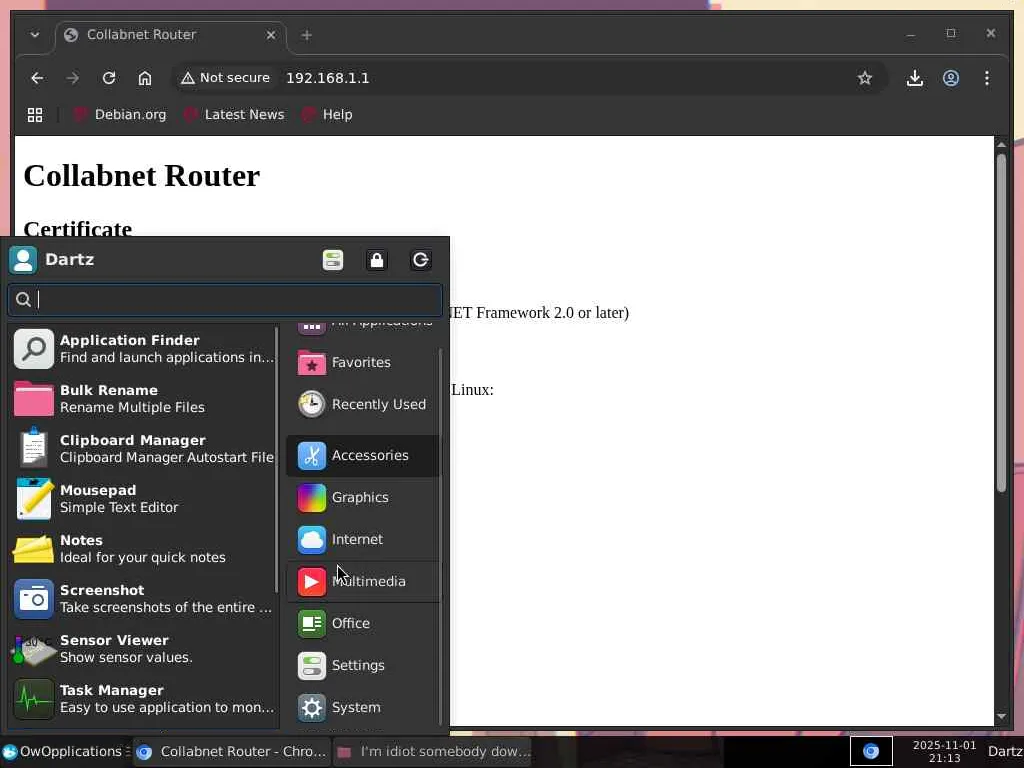This screenshot has width=1024, height=768.
Task: Click the Not secure site info chip
Action: point(225,78)
